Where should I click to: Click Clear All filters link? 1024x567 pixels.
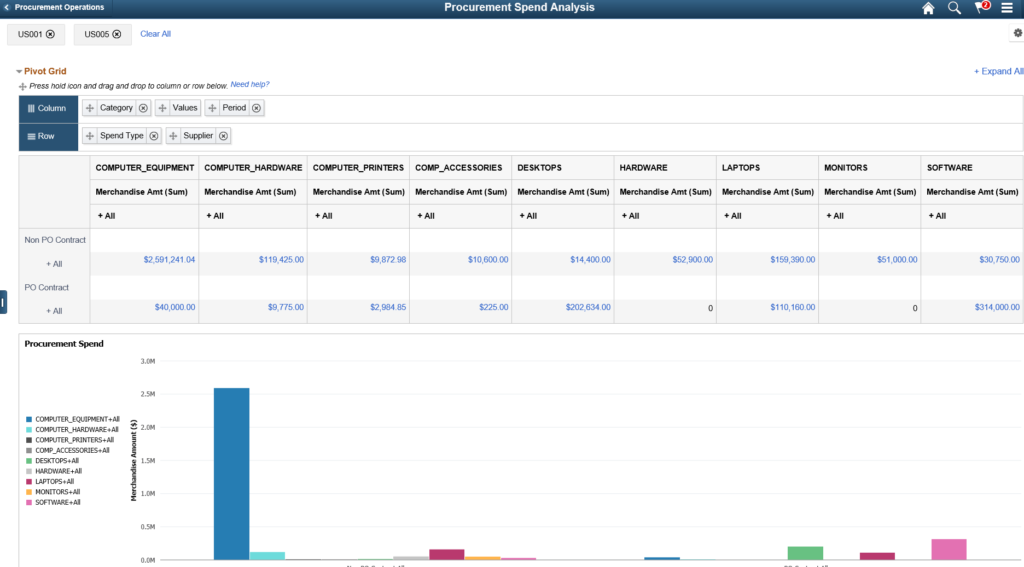pyautogui.click(x=155, y=34)
